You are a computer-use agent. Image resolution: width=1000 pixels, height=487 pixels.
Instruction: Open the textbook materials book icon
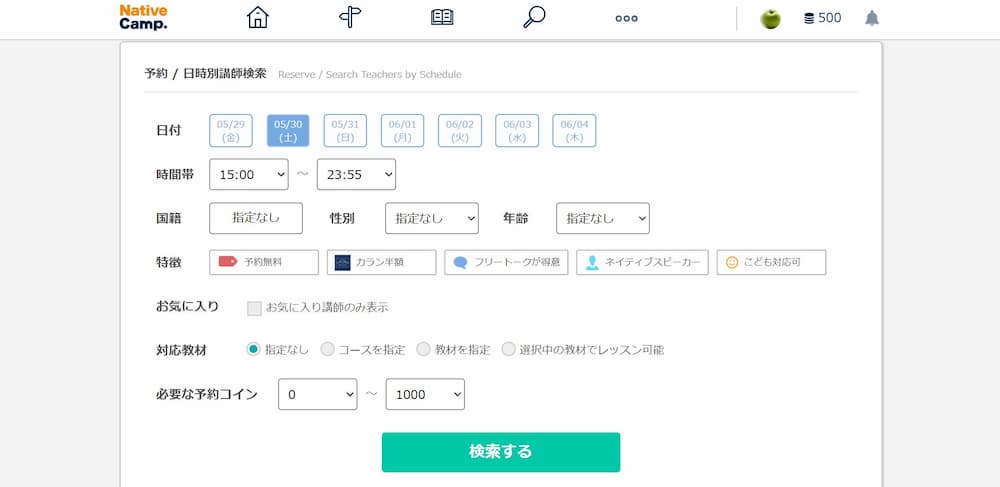442,17
